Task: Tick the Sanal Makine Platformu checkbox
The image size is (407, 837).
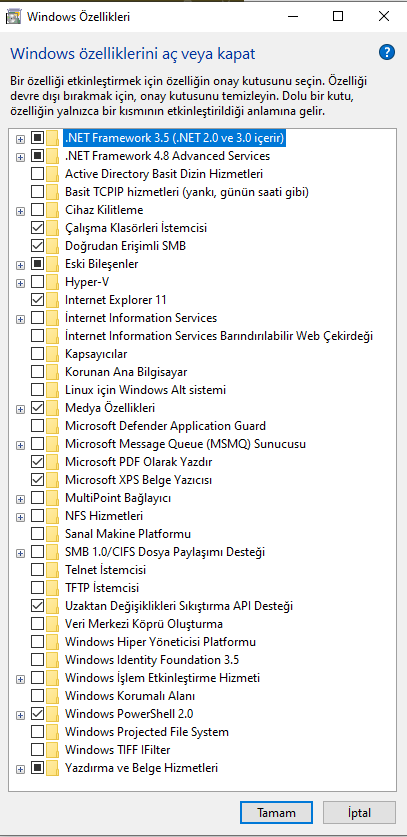Action: tap(37, 534)
